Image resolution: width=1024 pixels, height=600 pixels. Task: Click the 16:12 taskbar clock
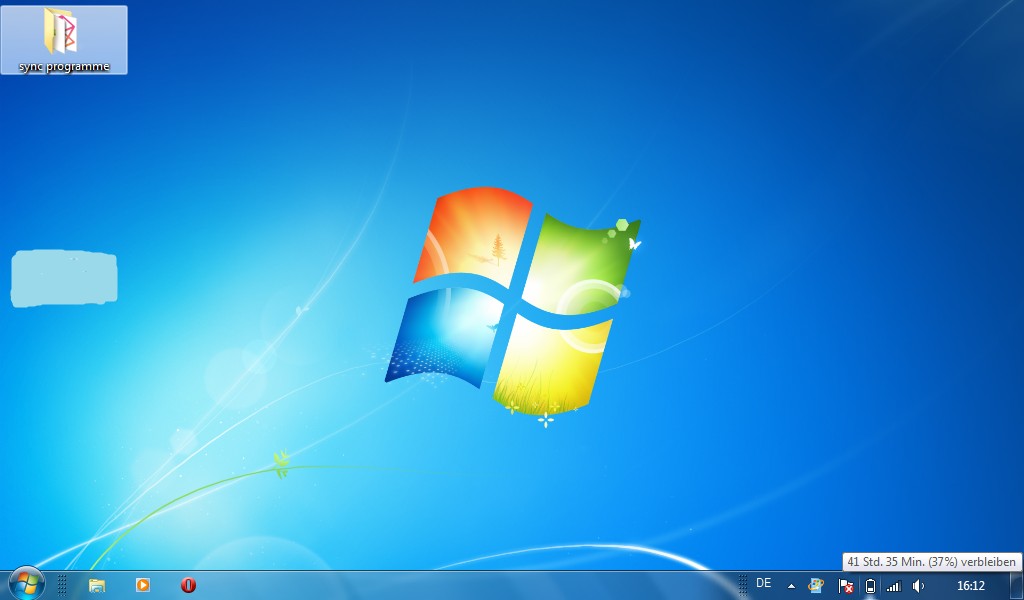coord(970,586)
